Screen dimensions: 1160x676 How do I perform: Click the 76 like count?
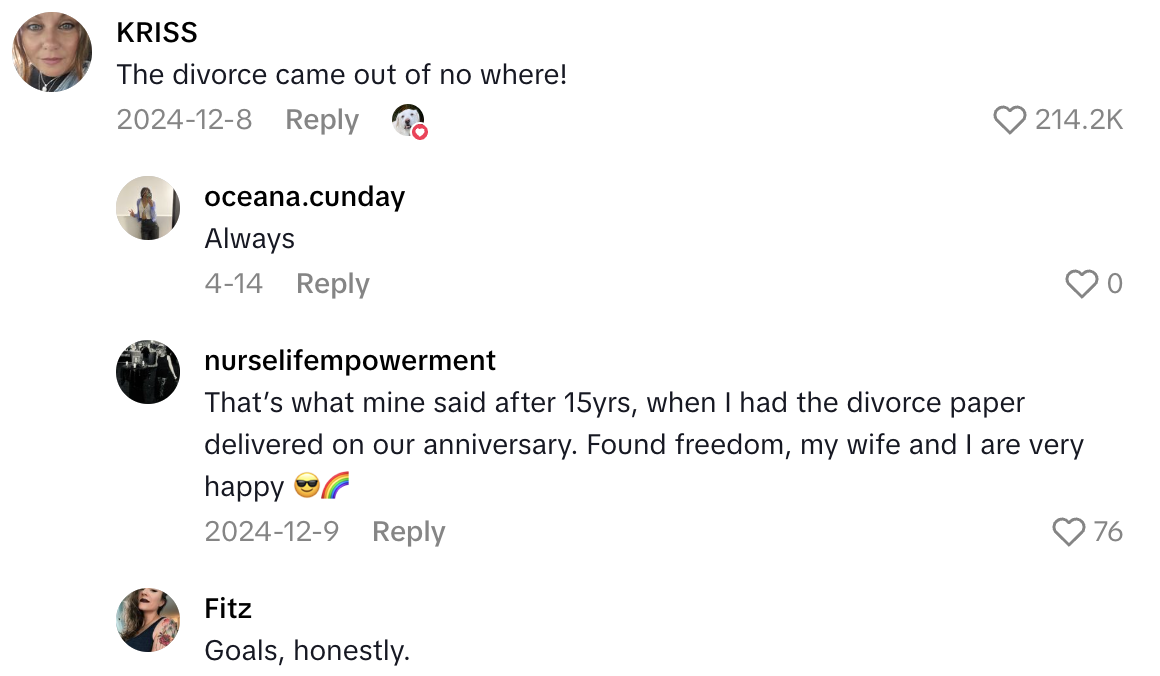1107,532
